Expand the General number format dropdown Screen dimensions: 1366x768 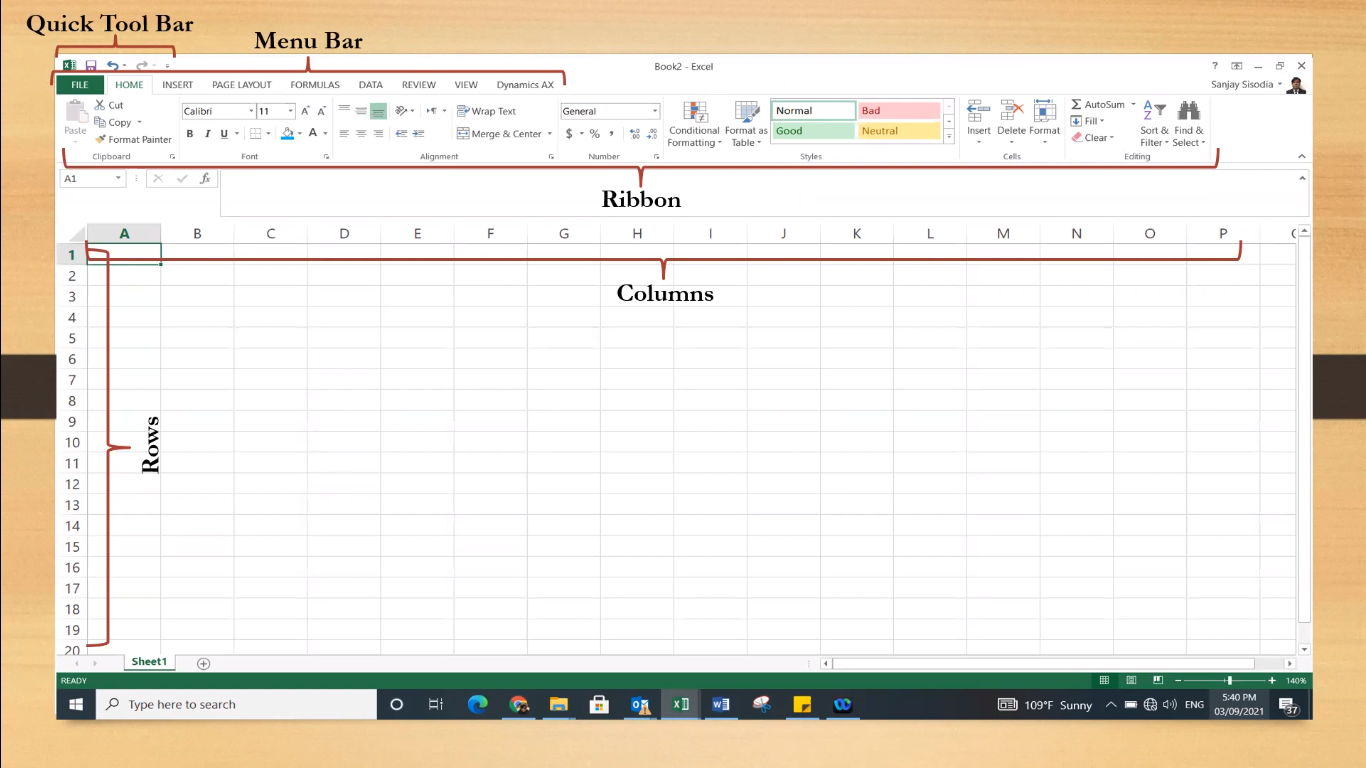[x=655, y=112]
